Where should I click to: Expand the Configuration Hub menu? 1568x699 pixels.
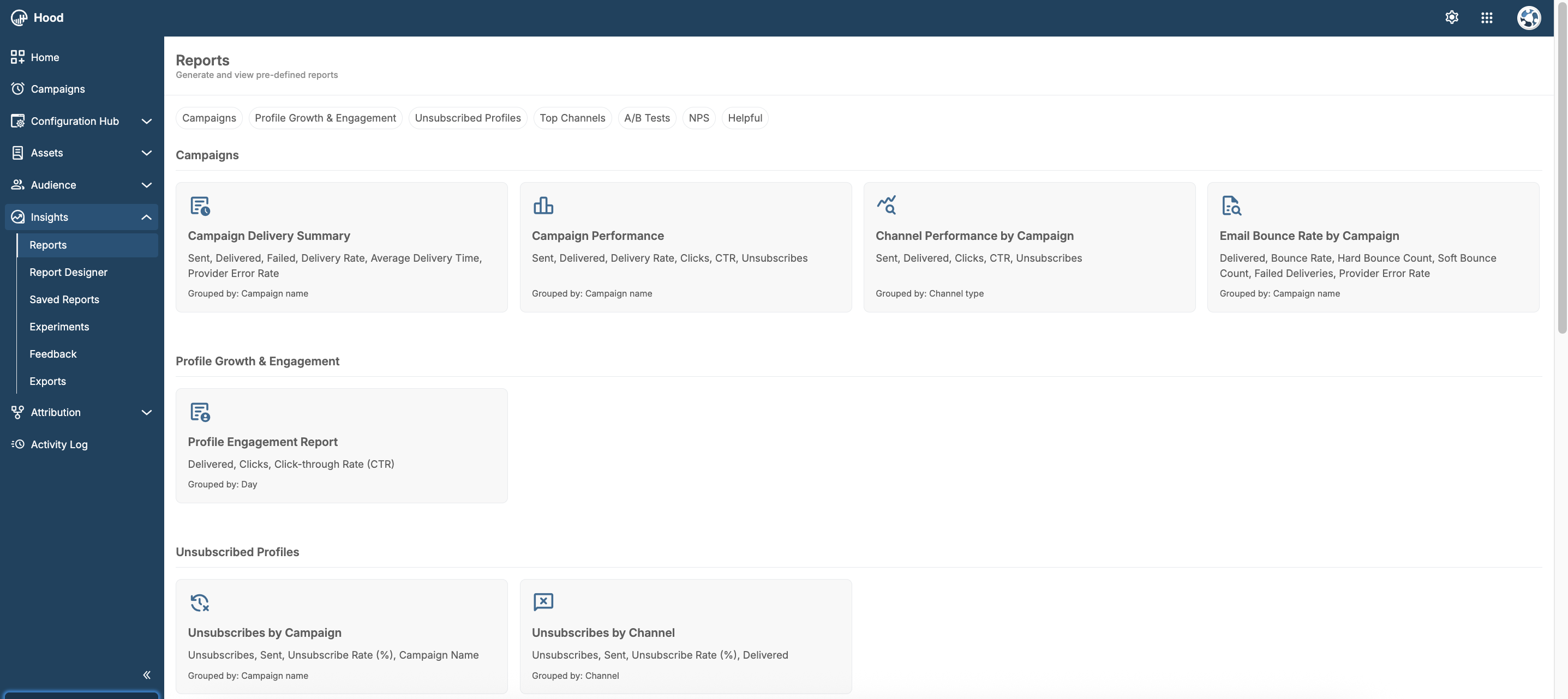pyautogui.click(x=146, y=121)
